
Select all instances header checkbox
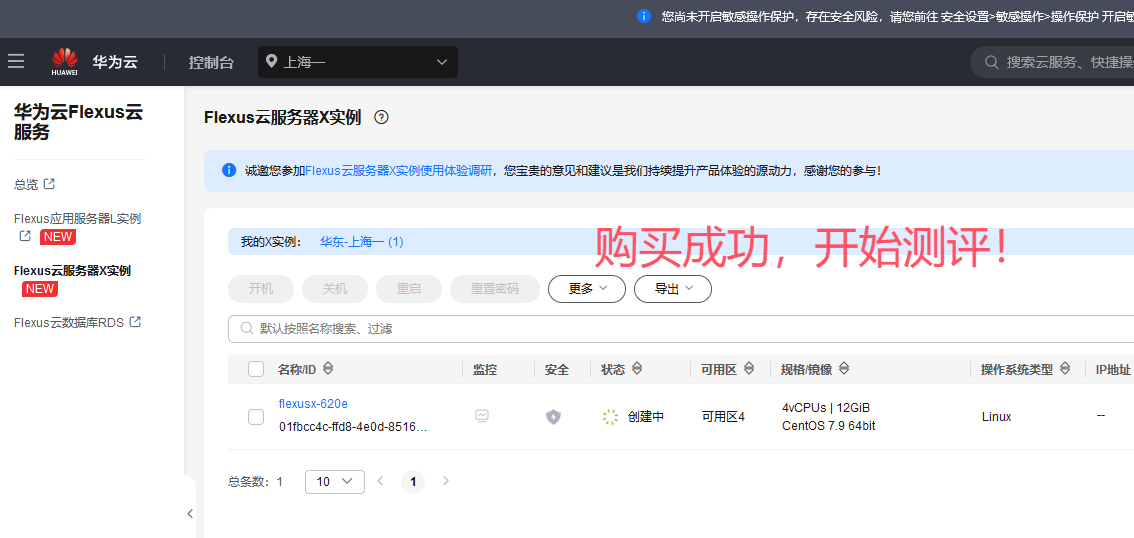point(256,370)
